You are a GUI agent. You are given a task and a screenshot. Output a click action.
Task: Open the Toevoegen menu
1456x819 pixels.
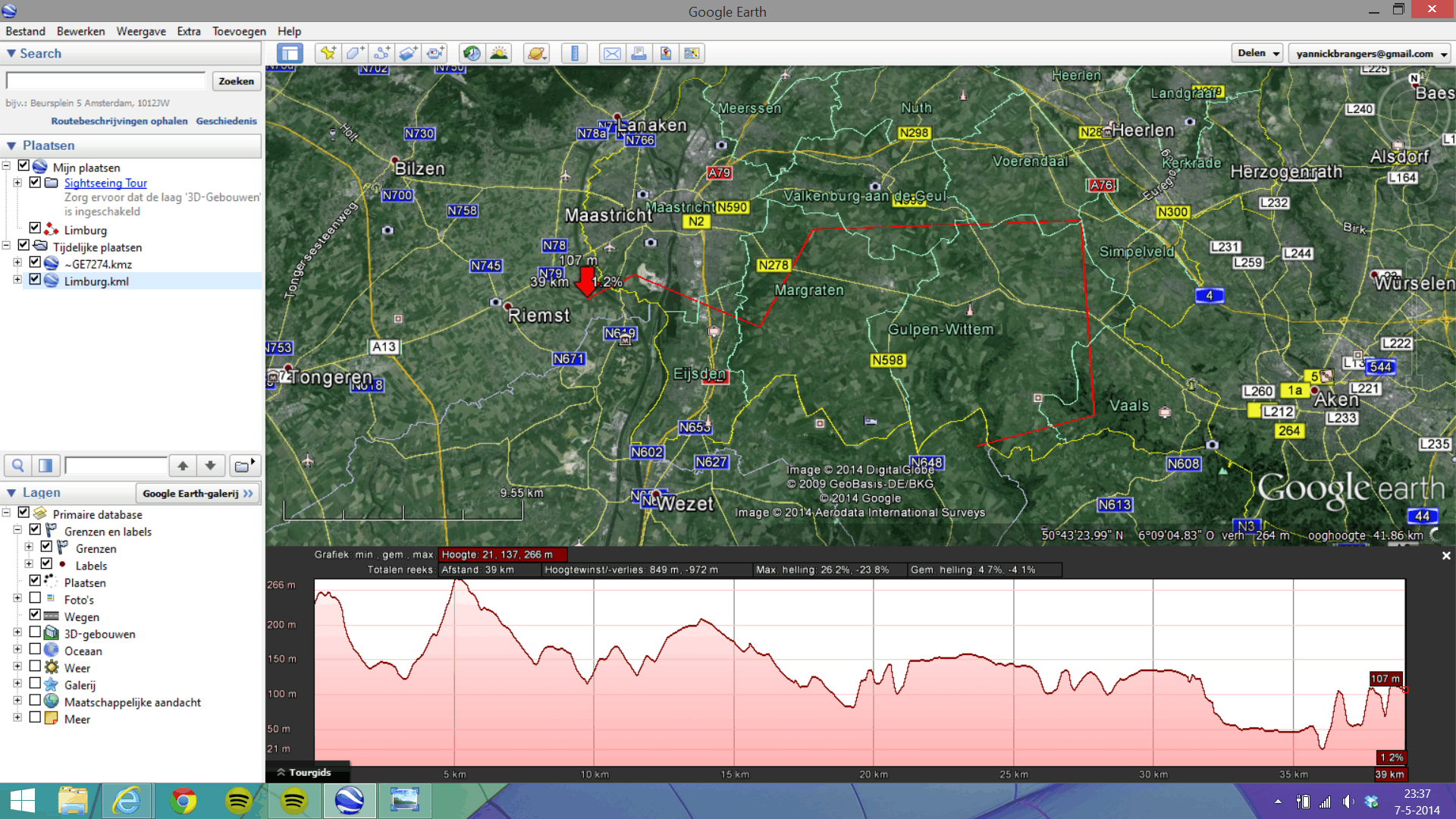[239, 31]
